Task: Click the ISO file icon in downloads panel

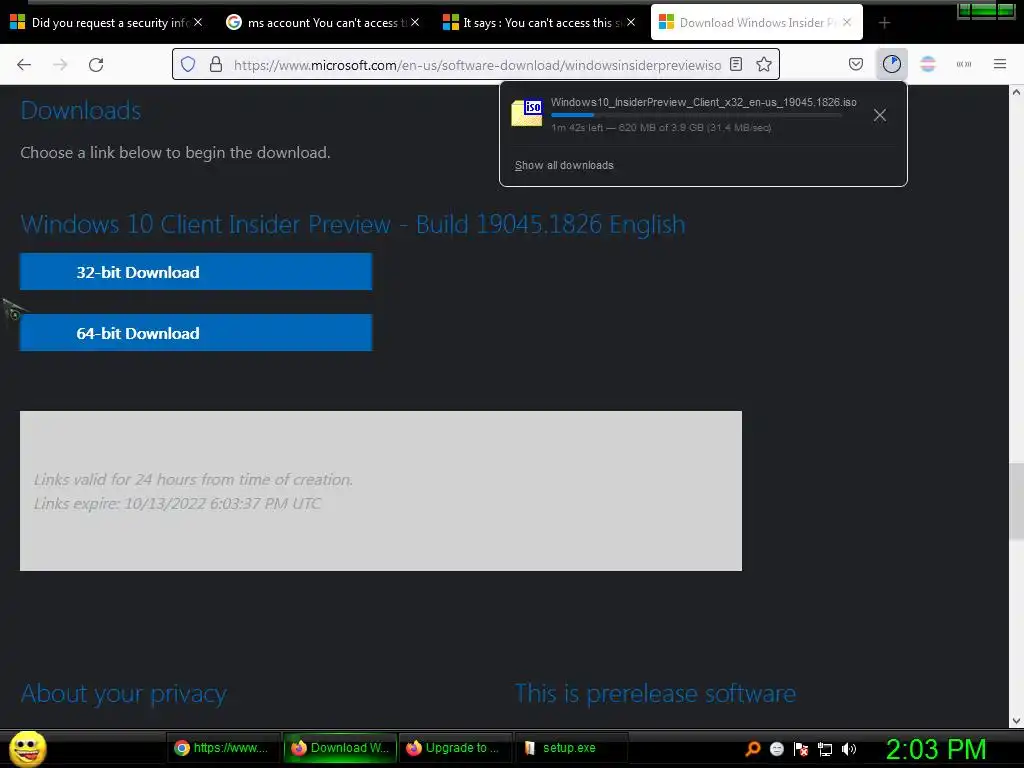Action: click(x=527, y=112)
